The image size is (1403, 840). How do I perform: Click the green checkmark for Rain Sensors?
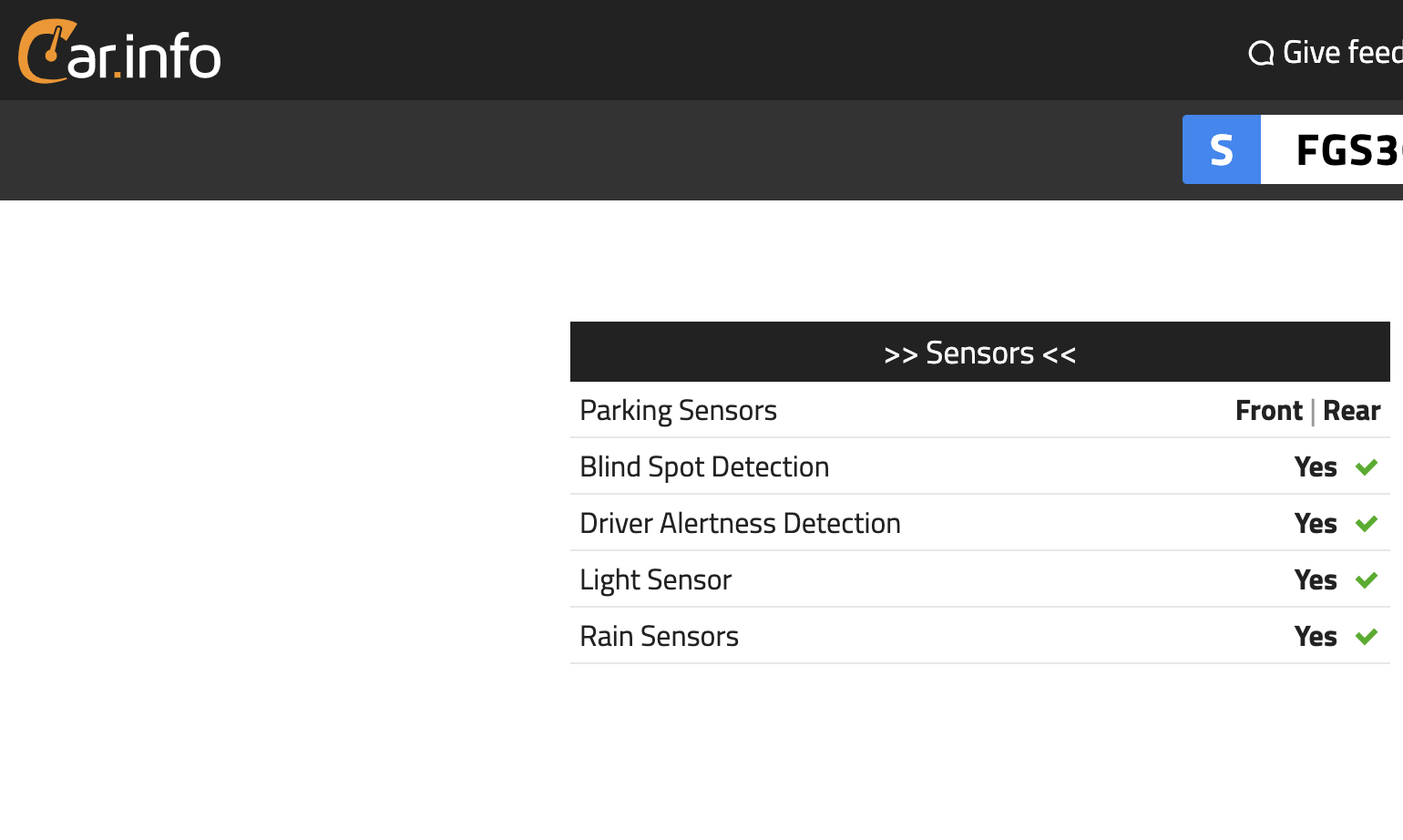click(x=1366, y=637)
